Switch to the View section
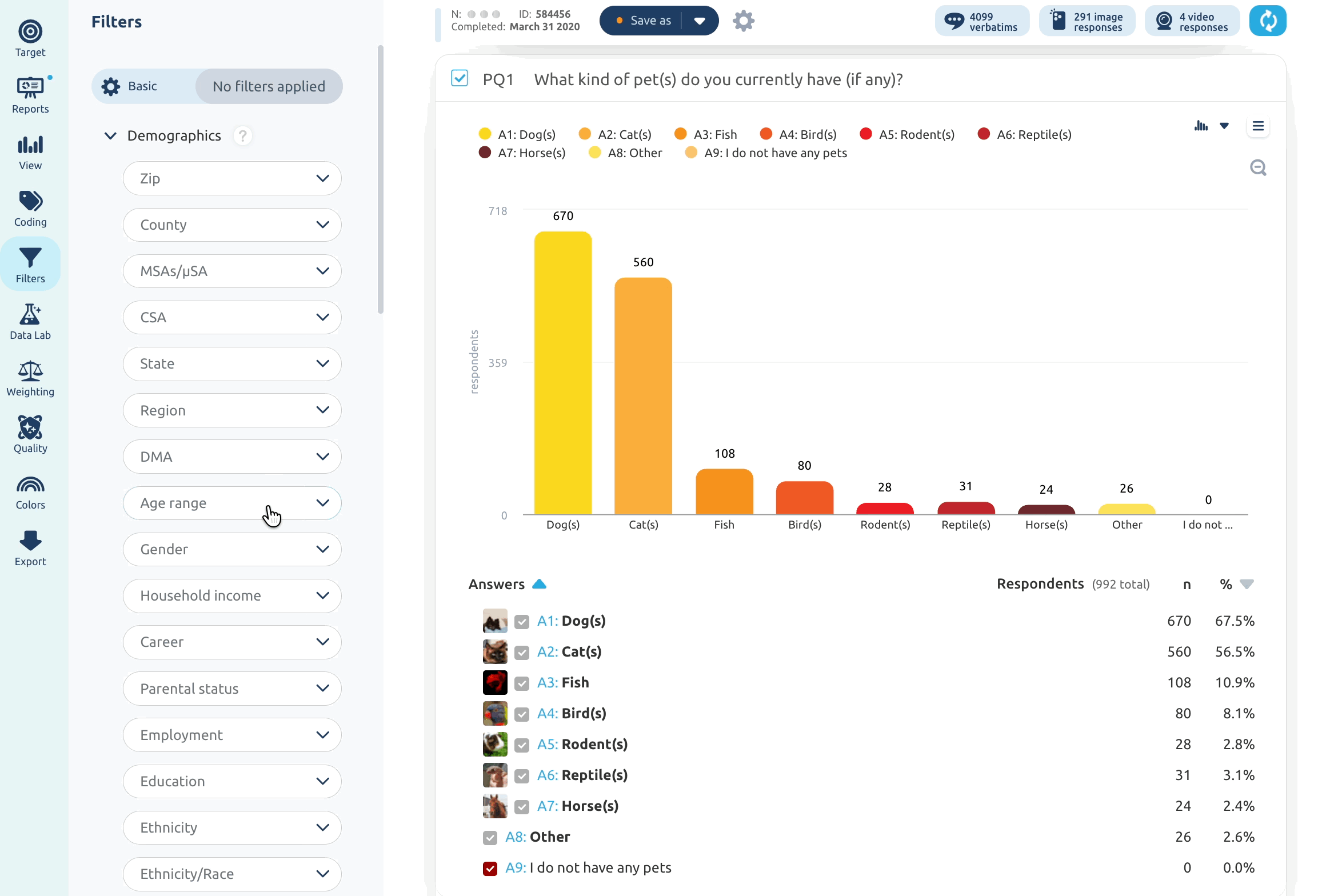Image resolution: width=1326 pixels, height=896 pixels. click(x=30, y=151)
